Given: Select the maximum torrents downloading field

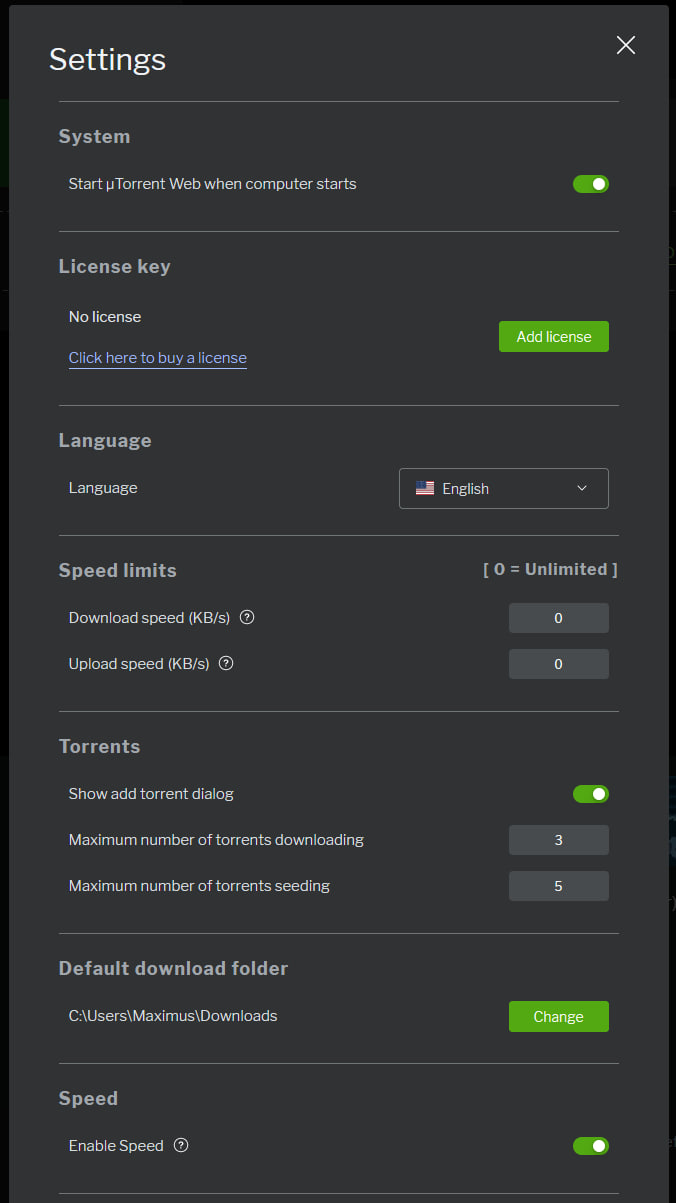Looking at the screenshot, I should coord(558,840).
